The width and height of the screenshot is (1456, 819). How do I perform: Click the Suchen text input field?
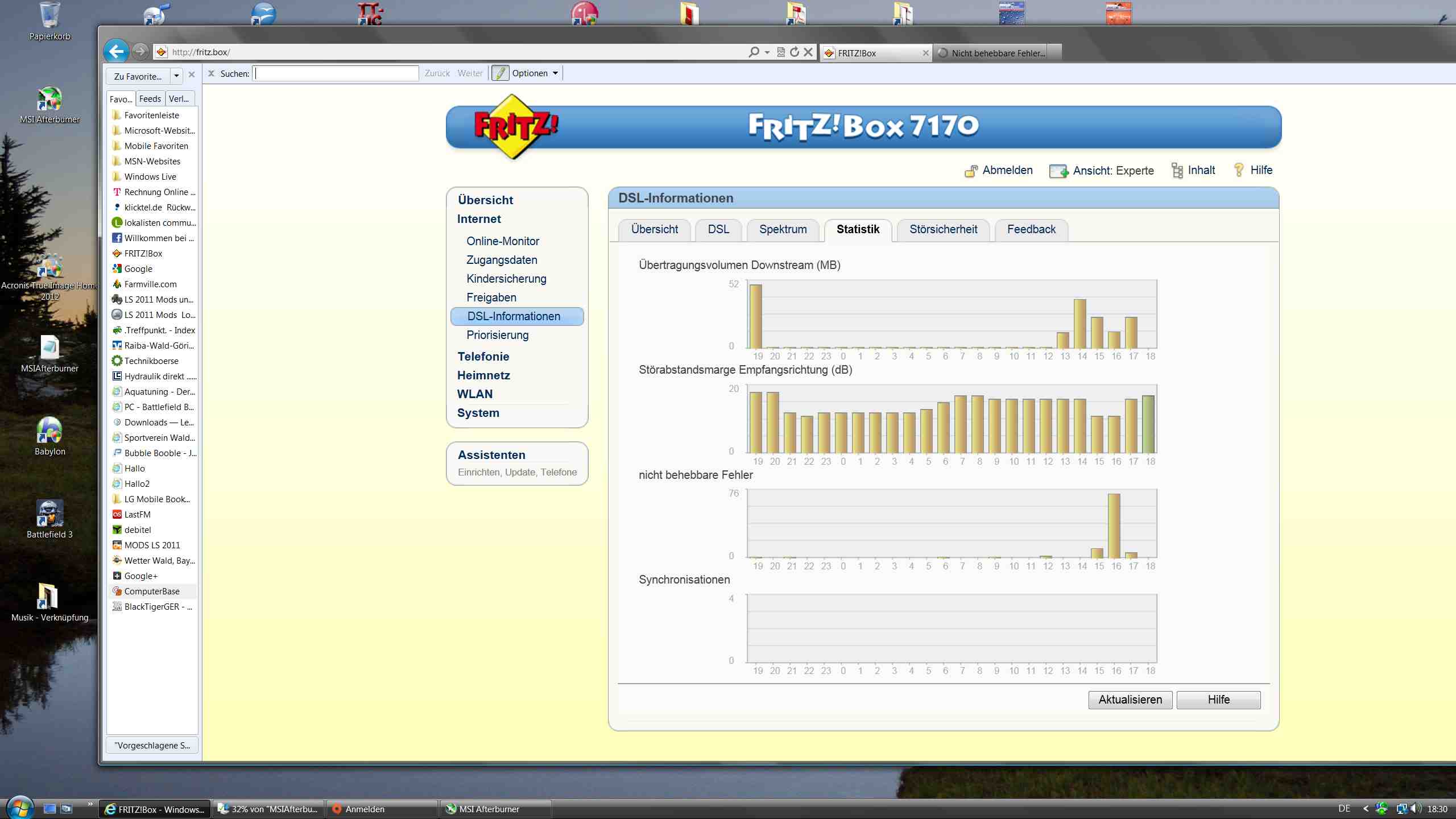point(336,73)
